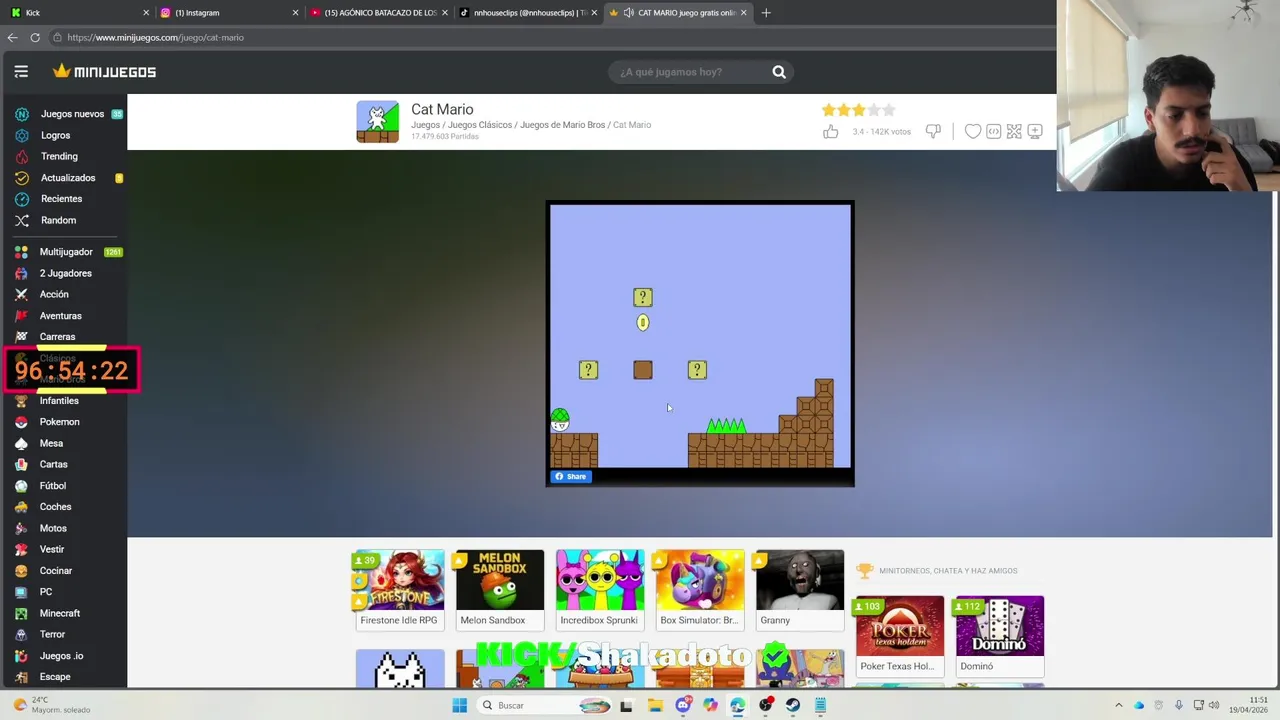Viewport: 1280px width, 720px height.
Task: Open 'Logros' in sidebar
Action: tap(55, 135)
